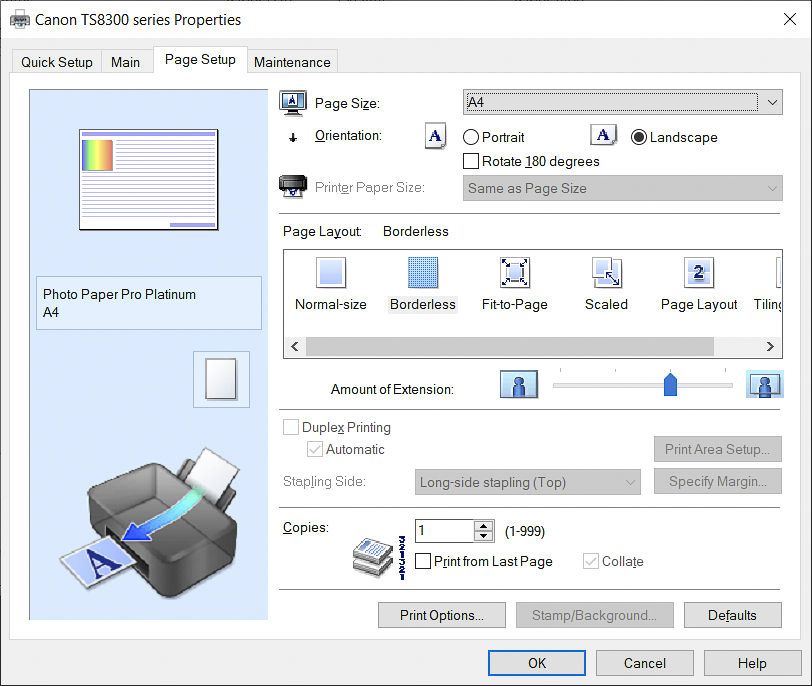
Task: Enable Print from Last Page
Action: click(x=423, y=561)
